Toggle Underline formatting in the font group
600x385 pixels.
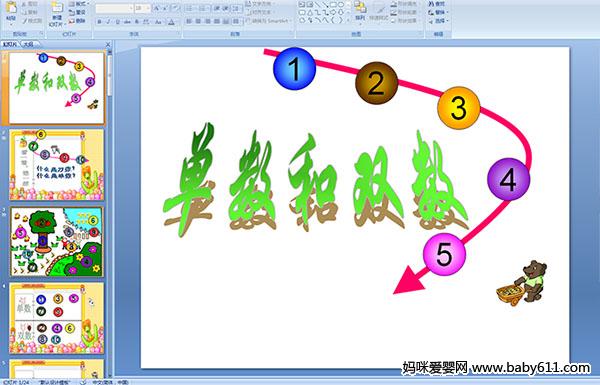[117, 22]
